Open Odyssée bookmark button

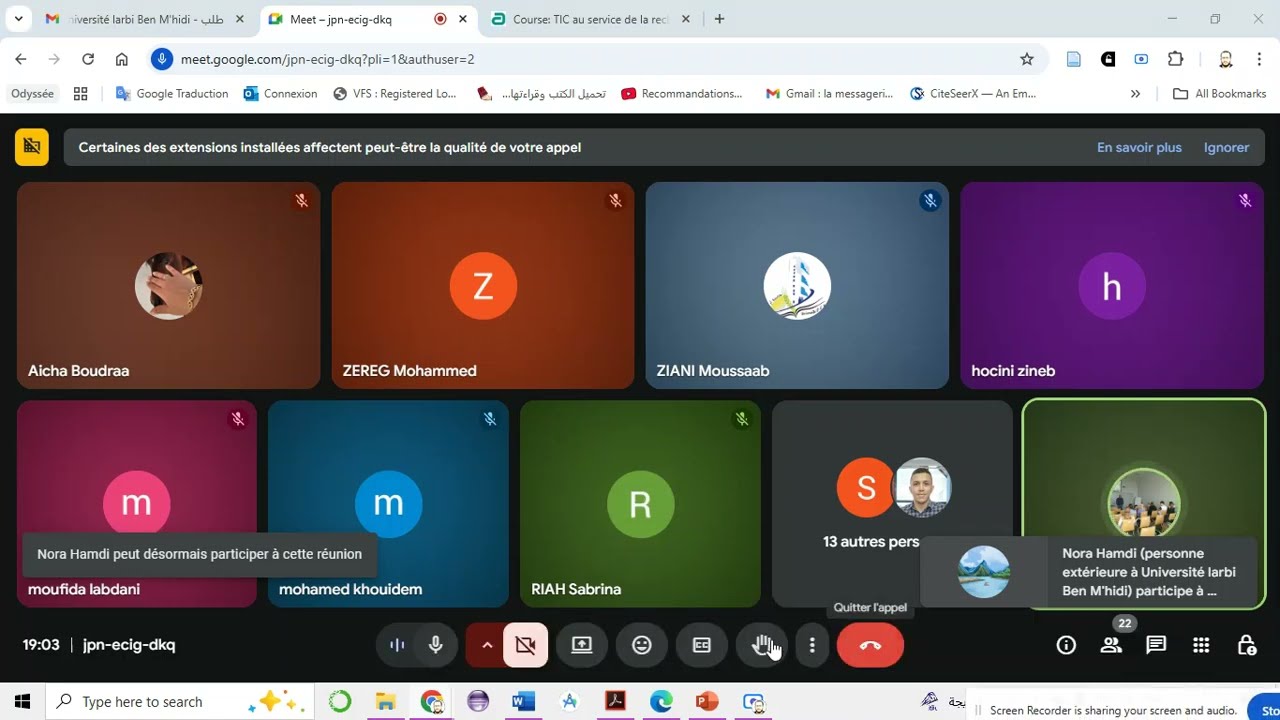coord(32,93)
